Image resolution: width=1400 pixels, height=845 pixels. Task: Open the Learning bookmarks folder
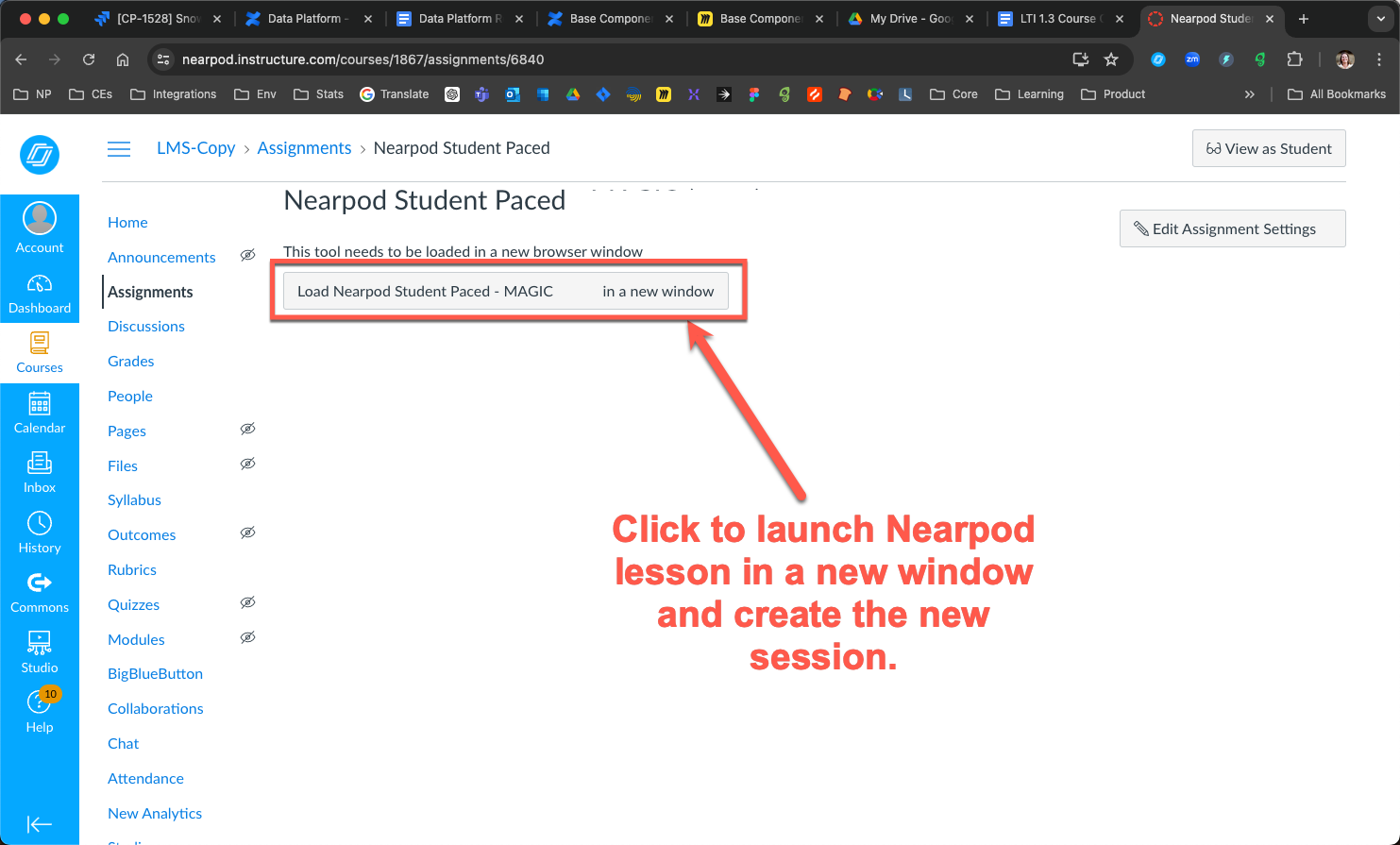(x=1029, y=94)
